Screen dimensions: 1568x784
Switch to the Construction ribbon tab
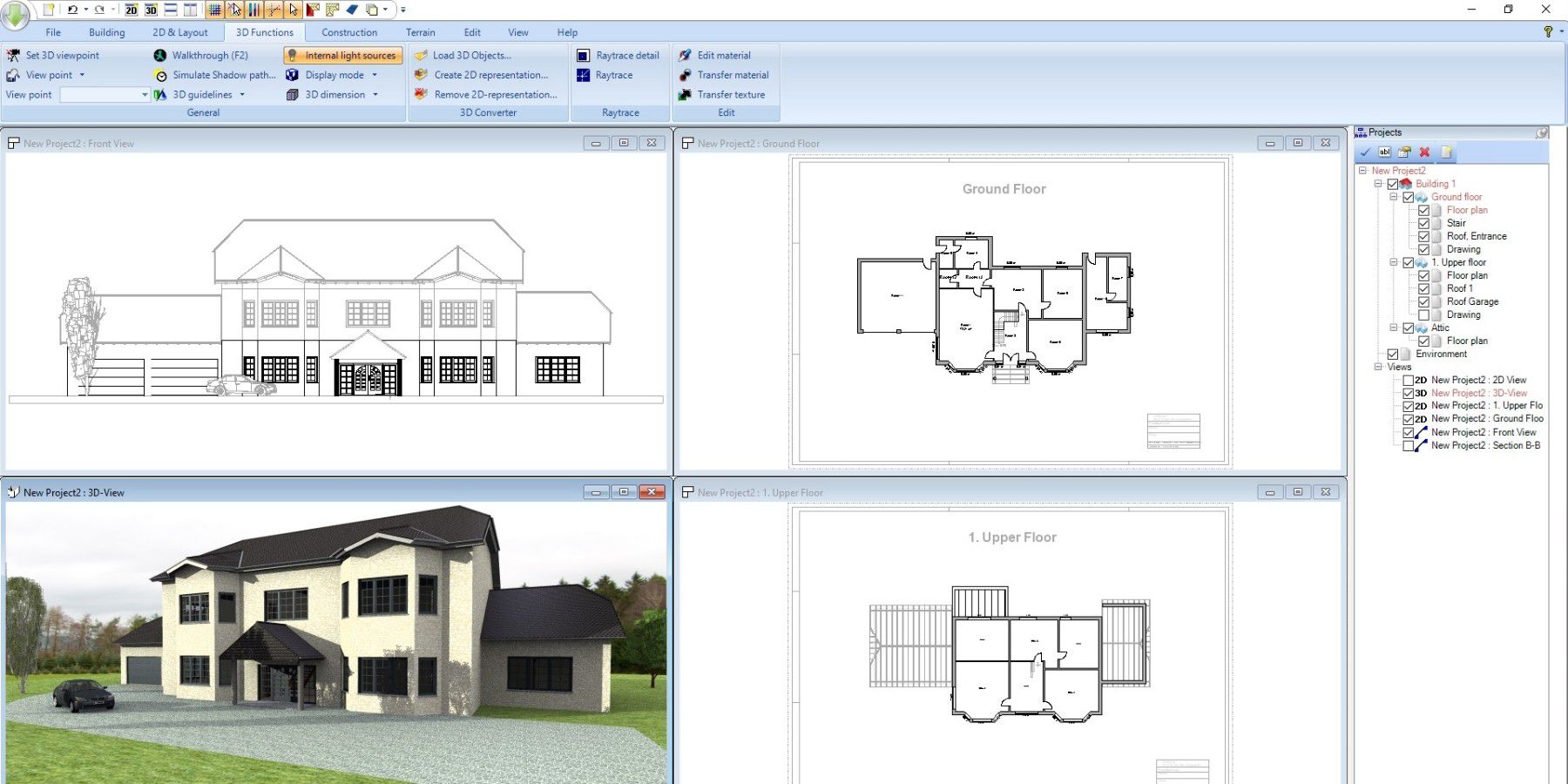(349, 32)
